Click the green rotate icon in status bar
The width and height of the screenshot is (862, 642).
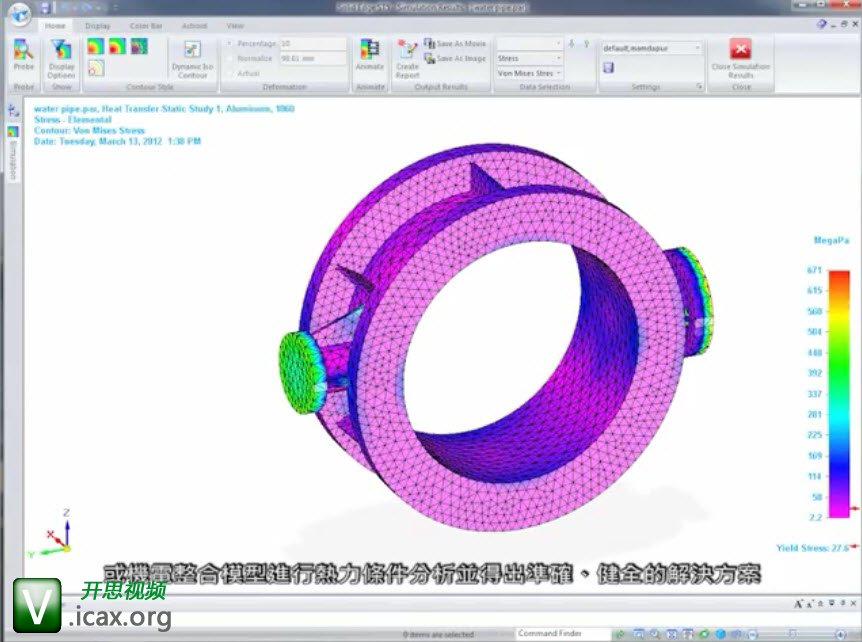tap(704, 634)
